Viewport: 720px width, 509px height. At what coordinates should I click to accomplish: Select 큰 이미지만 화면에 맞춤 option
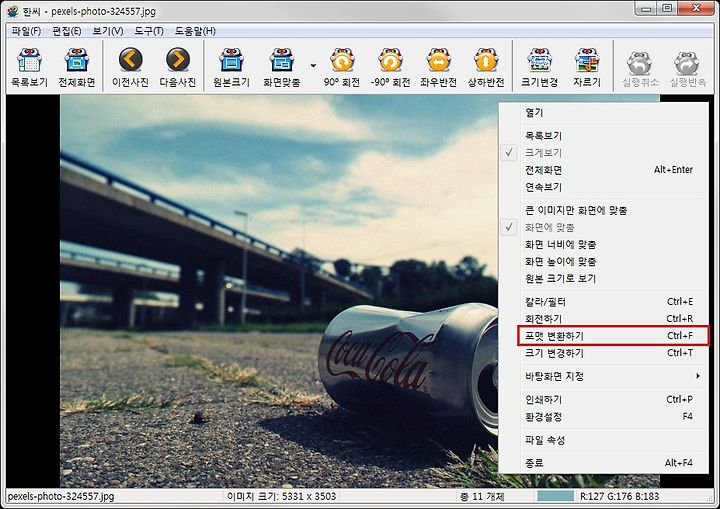click(x=604, y=210)
